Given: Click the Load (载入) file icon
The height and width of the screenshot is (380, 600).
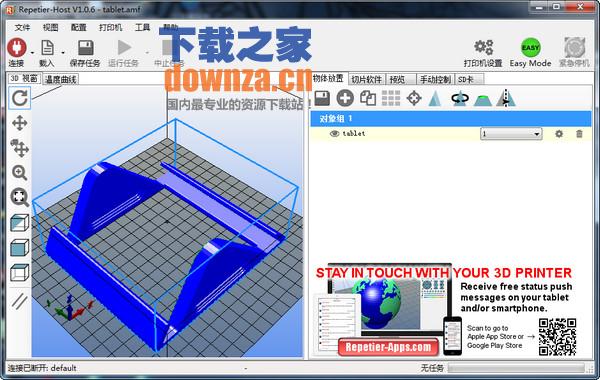Looking at the screenshot, I should 47,48.
